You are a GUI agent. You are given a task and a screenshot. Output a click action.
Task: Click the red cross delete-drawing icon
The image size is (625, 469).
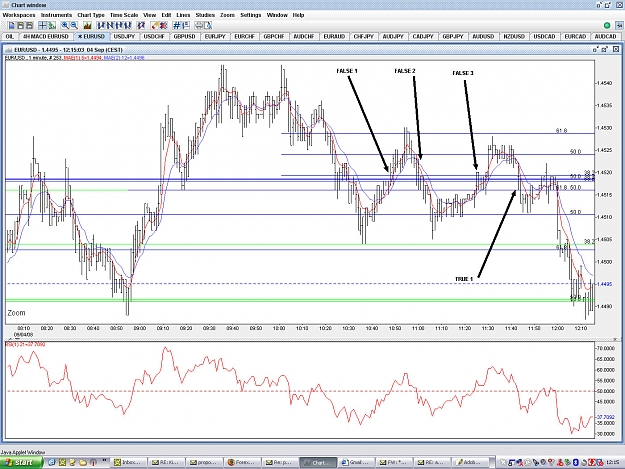tap(163, 26)
